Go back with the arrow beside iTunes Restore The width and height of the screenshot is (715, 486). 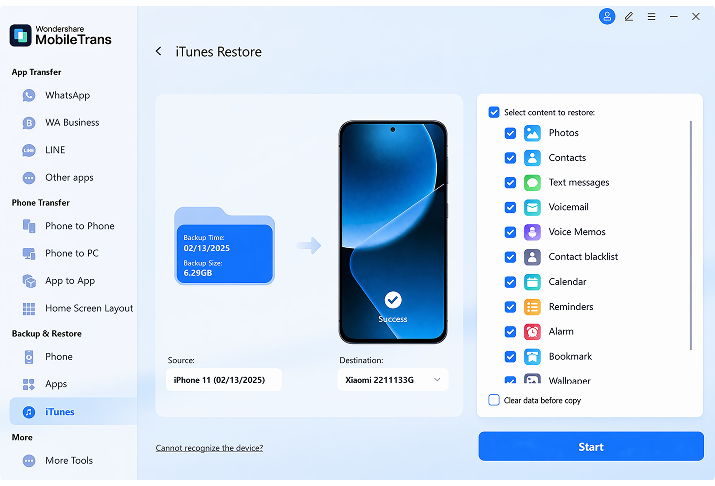(x=158, y=51)
